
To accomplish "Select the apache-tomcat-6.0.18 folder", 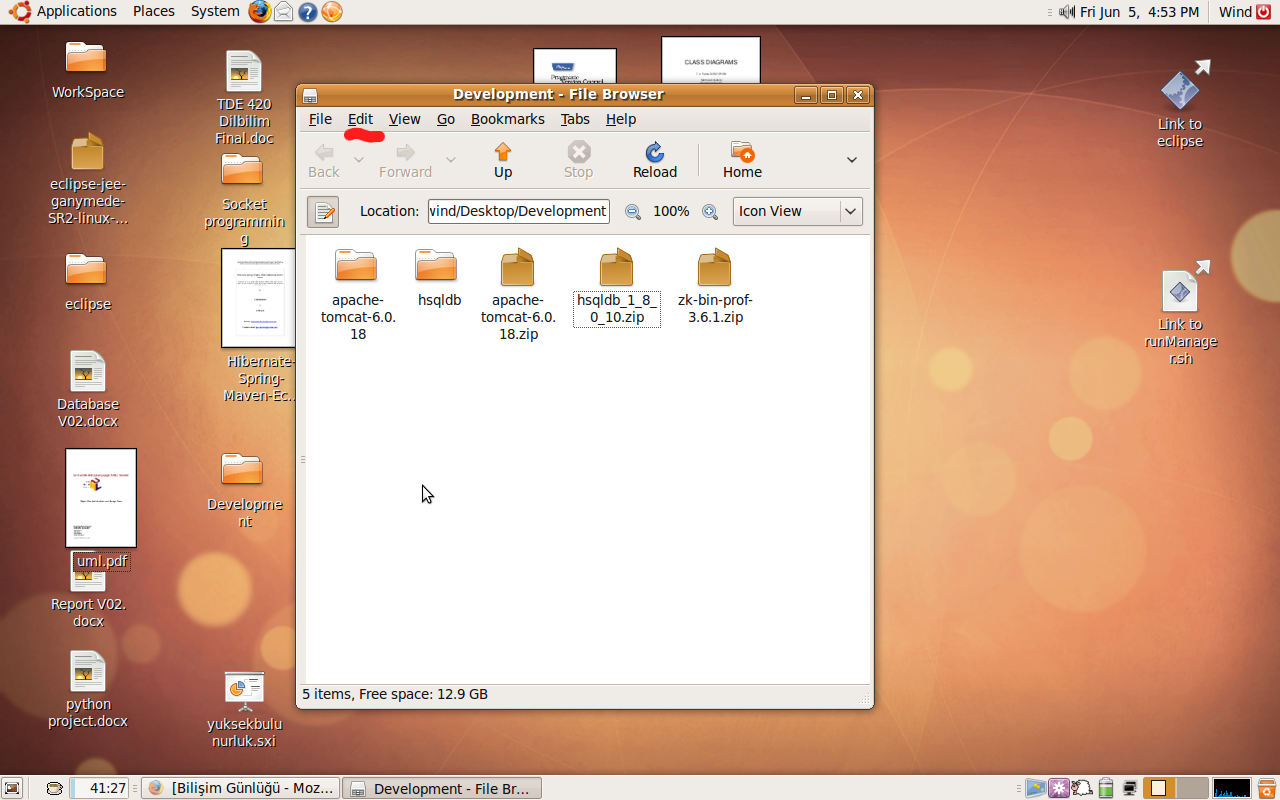I will 357,295.
